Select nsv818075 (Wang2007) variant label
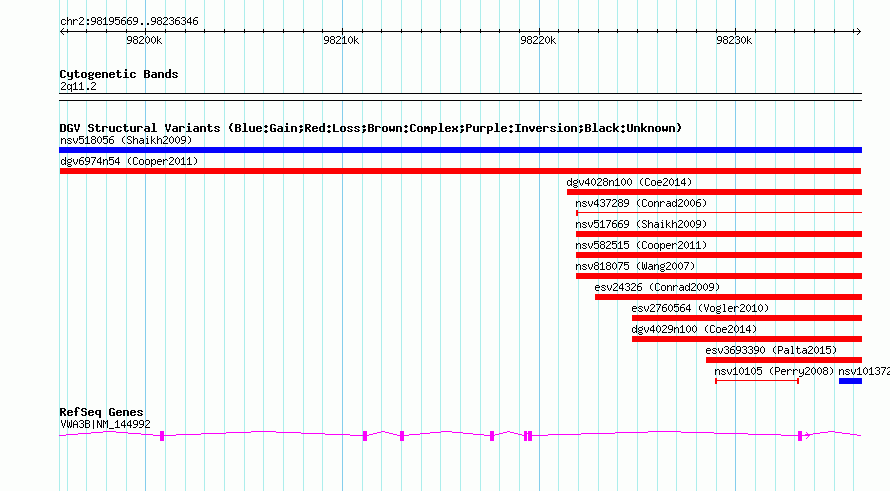The height and width of the screenshot is (491, 890). pos(635,266)
